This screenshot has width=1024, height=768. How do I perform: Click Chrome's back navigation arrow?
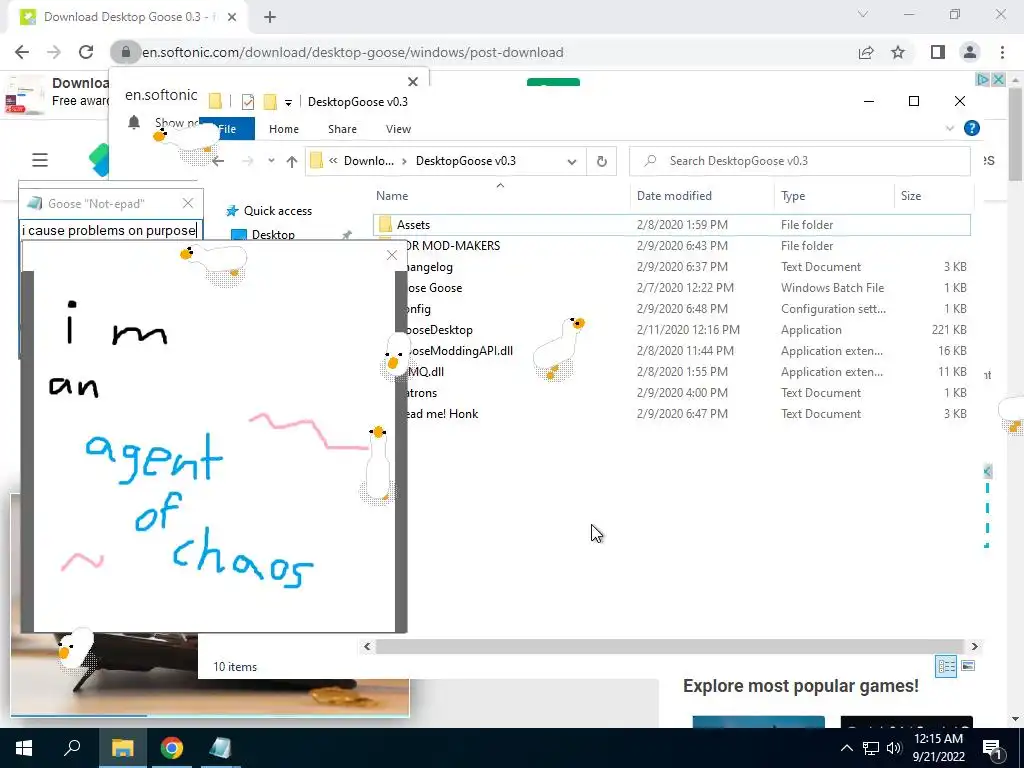22,52
